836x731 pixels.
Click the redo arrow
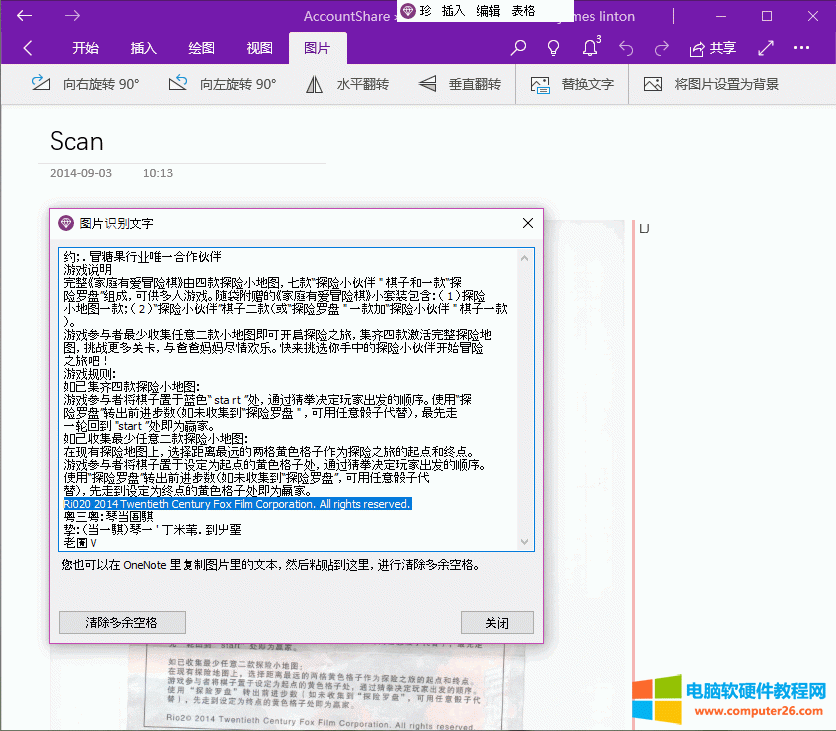661,48
